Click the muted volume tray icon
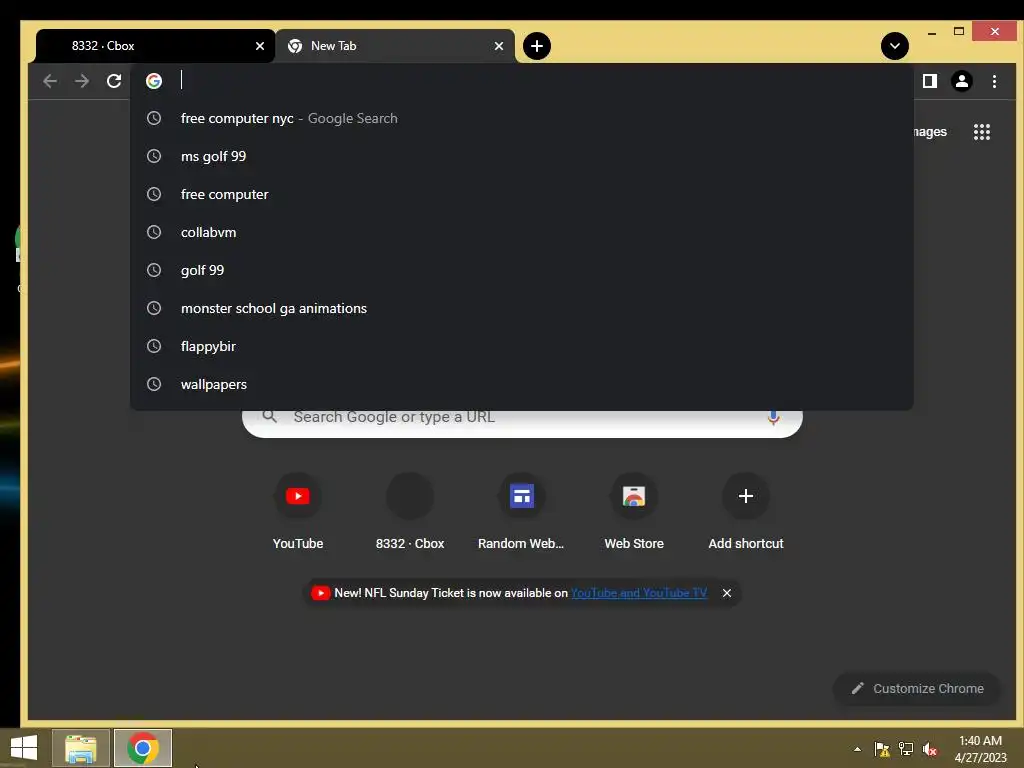1024x768 pixels. [930, 749]
